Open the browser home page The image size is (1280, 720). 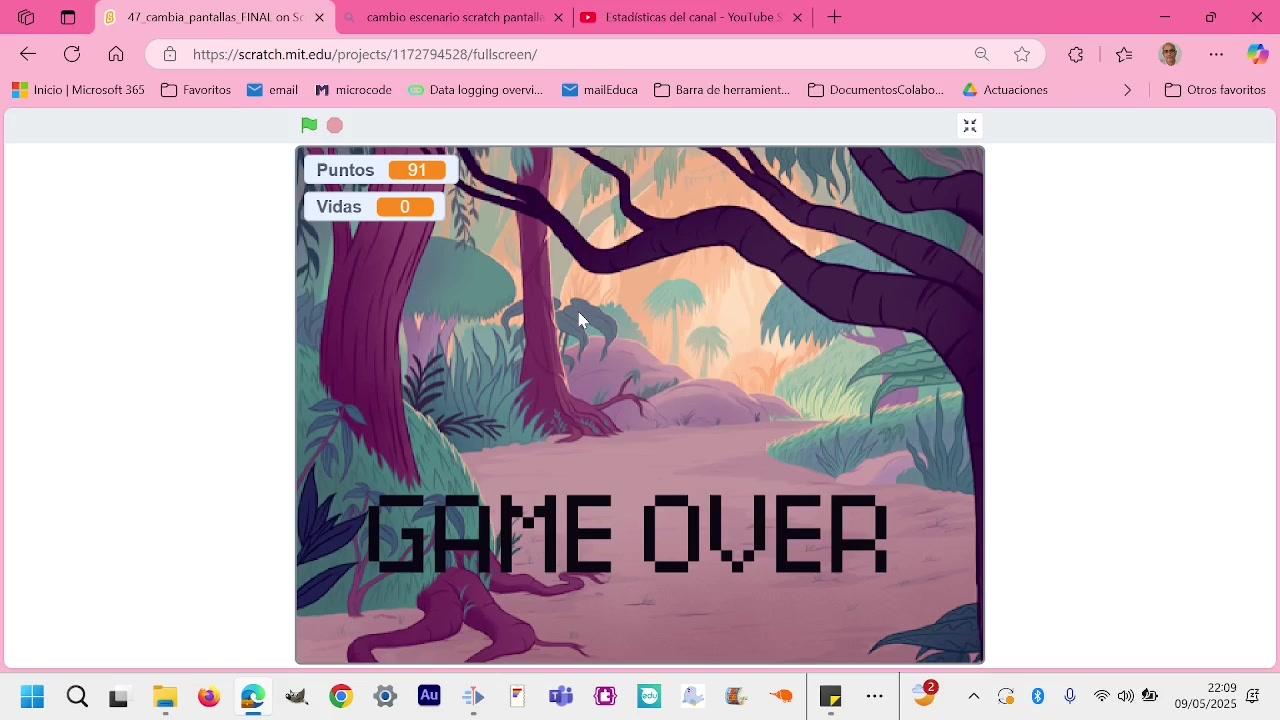[x=116, y=54]
